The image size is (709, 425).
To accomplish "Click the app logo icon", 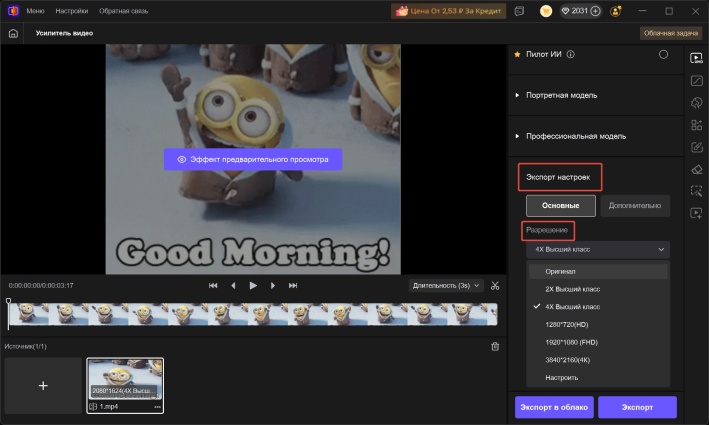I will 13,10.
